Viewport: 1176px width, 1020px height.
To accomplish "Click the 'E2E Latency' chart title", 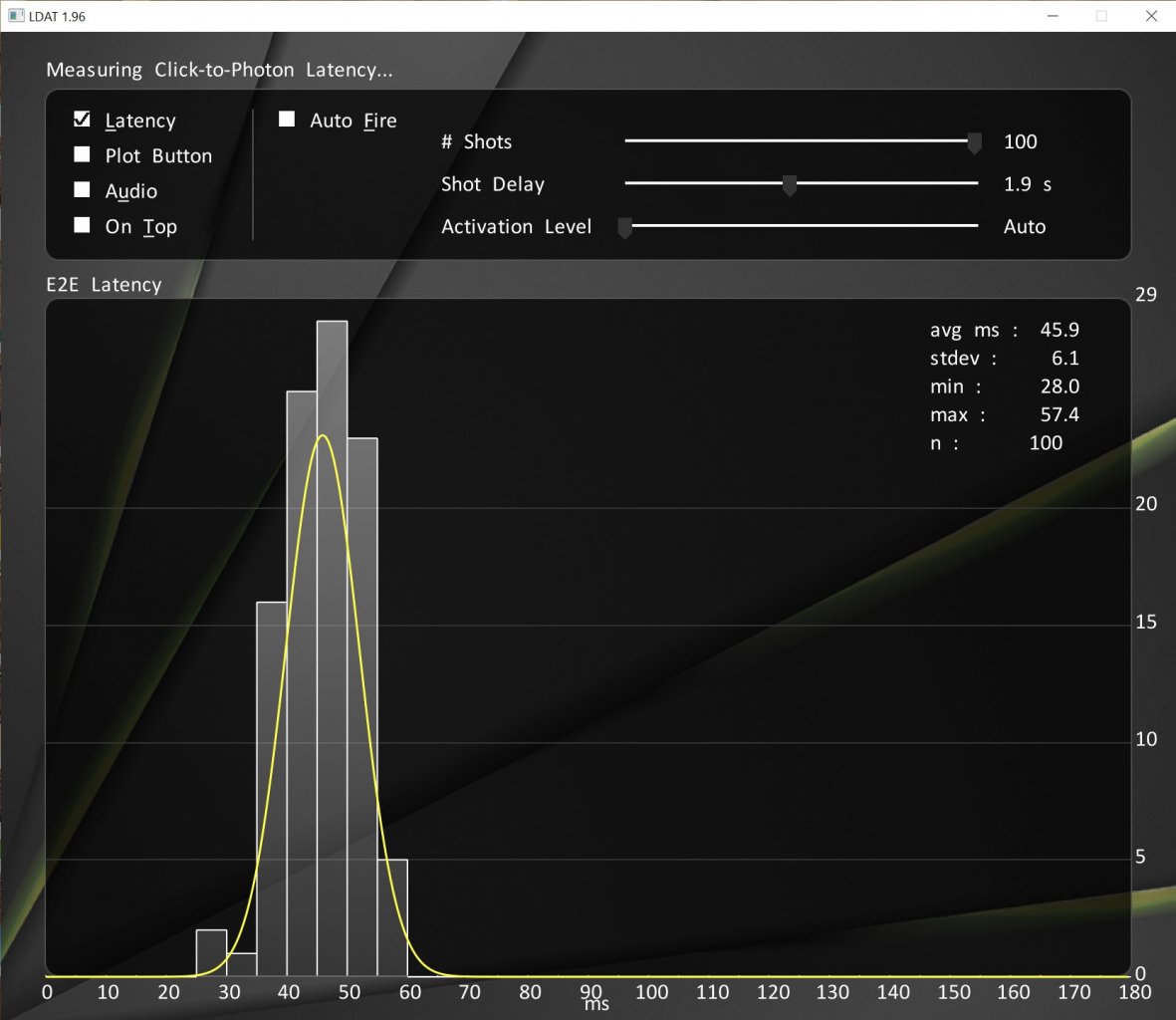I will [x=104, y=284].
